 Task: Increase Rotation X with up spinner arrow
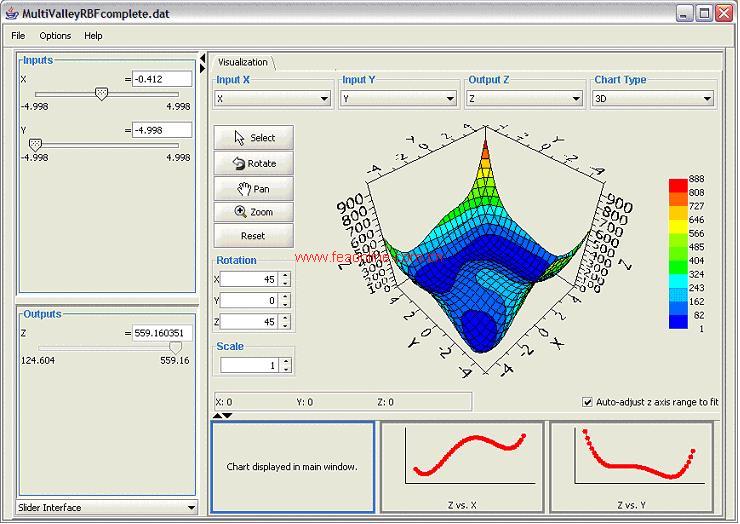coord(285,275)
